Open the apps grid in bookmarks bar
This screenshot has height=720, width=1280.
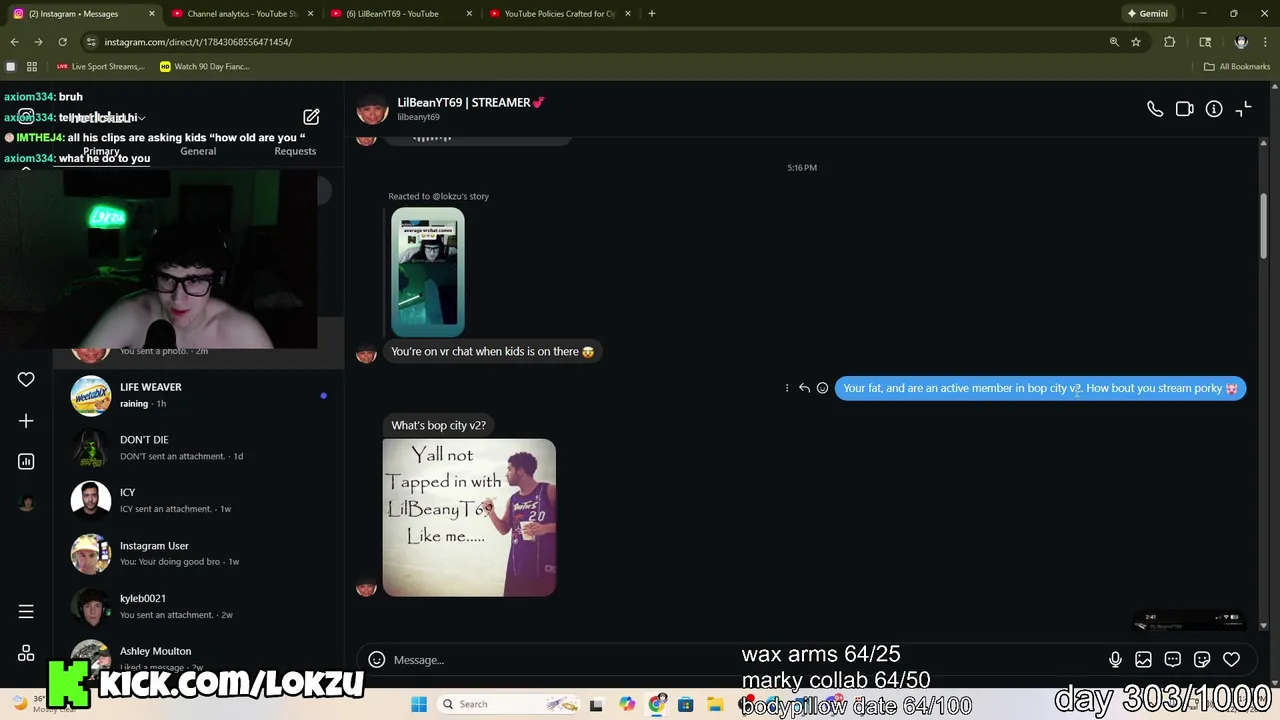[x=32, y=67]
